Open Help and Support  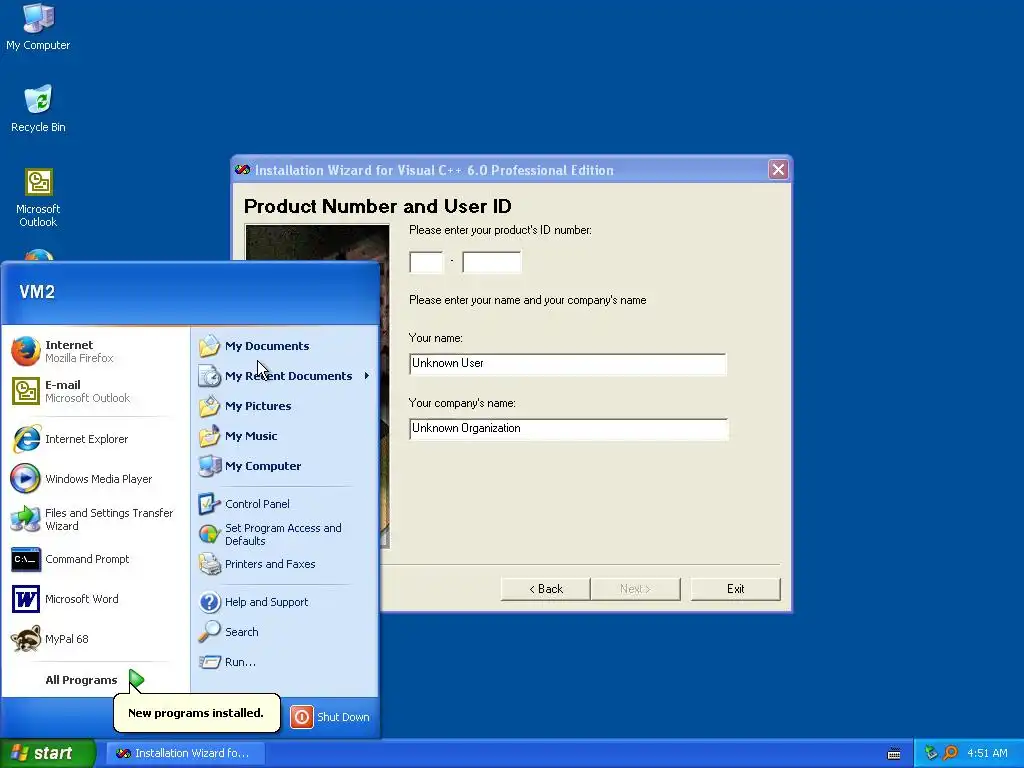tap(284, 602)
